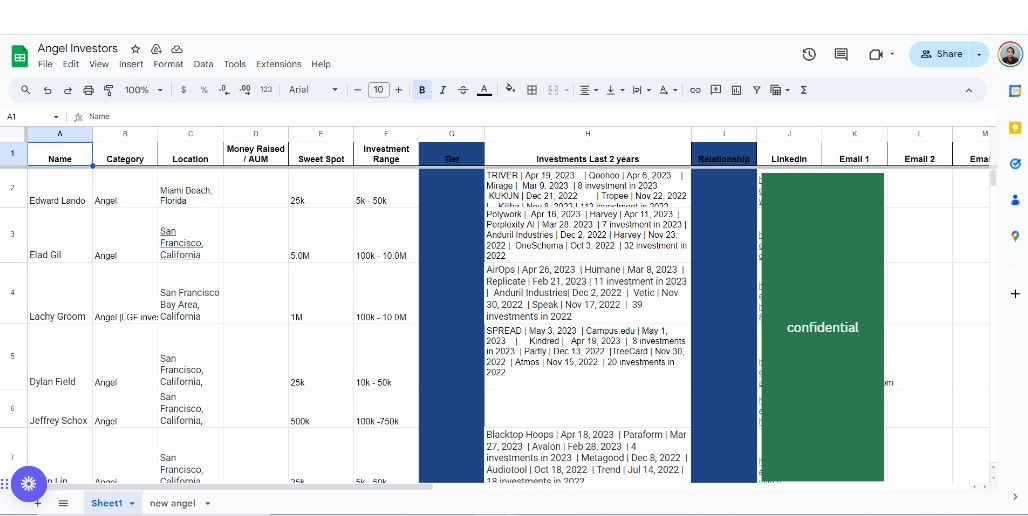Click the Name Box showing A1
Image resolution: width=1028 pixels, height=516 pixels.
tap(33, 117)
